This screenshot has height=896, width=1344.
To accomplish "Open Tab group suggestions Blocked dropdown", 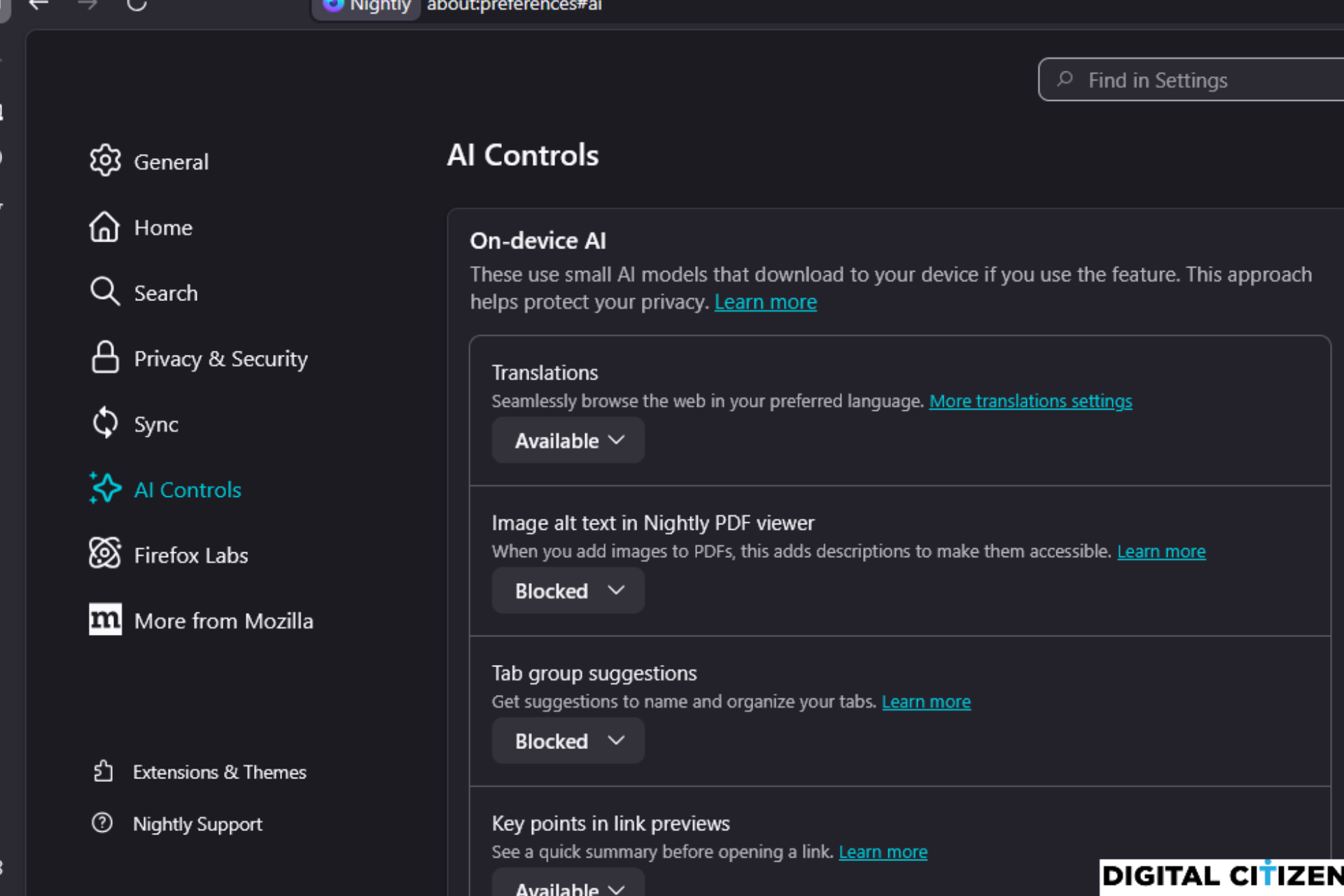I will [568, 741].
